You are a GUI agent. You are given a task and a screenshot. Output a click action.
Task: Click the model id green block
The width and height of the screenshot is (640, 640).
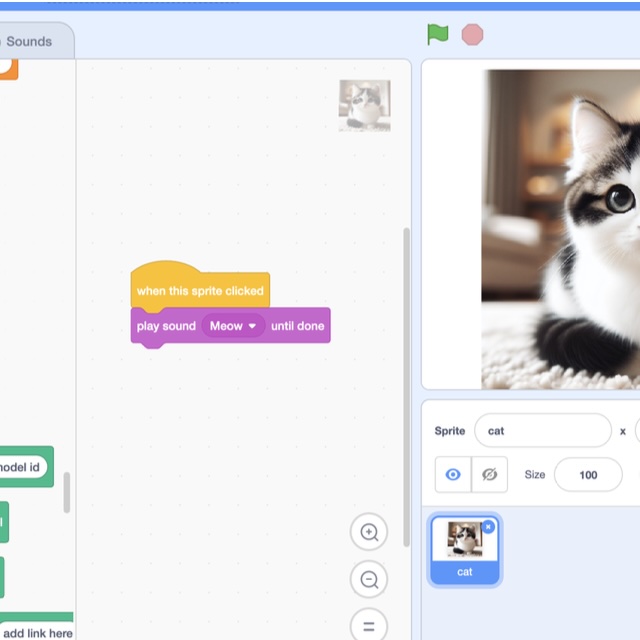24,467
